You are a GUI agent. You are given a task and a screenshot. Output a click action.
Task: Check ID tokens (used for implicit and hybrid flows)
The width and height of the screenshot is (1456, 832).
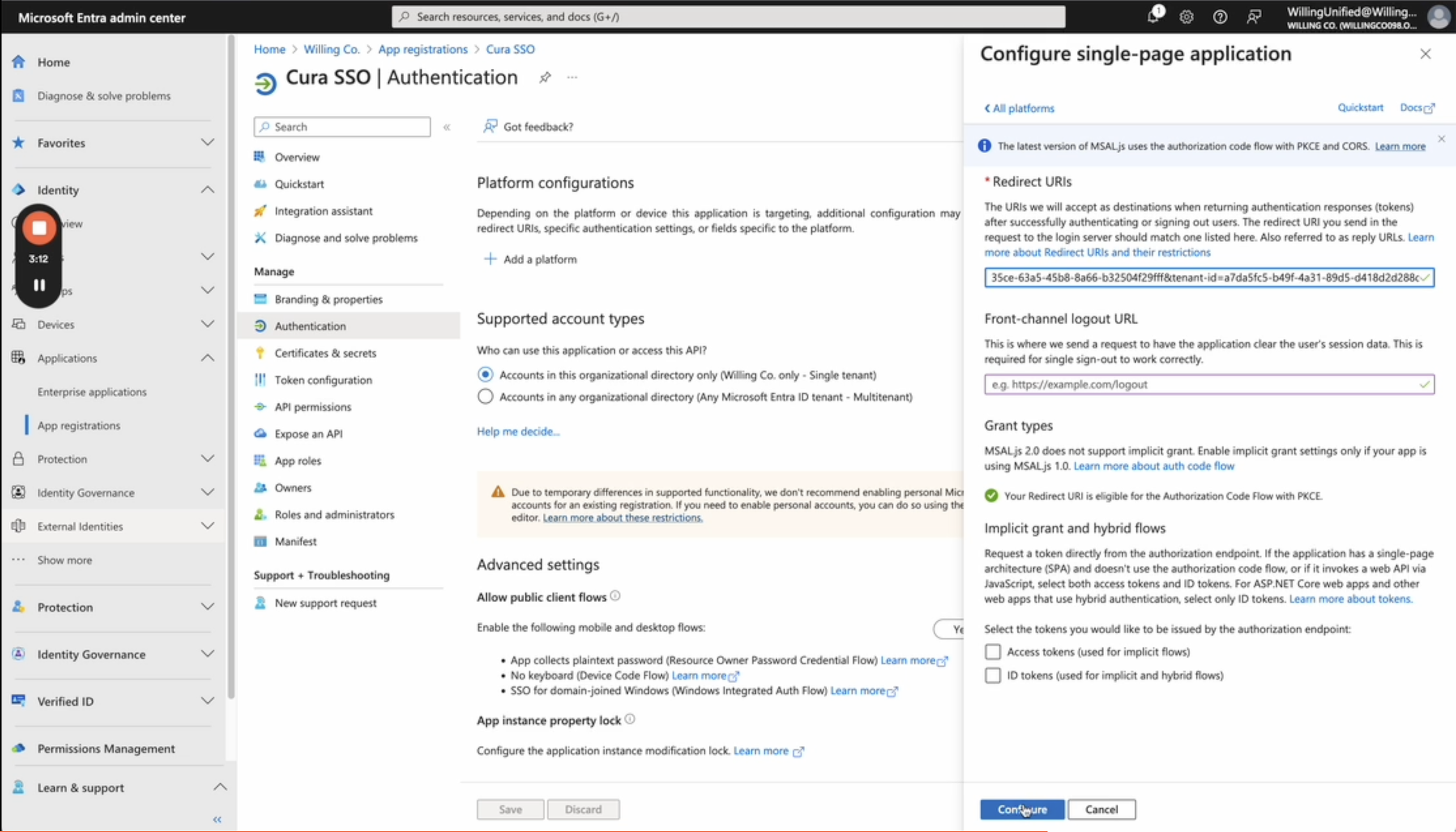(x=992, y=675)
